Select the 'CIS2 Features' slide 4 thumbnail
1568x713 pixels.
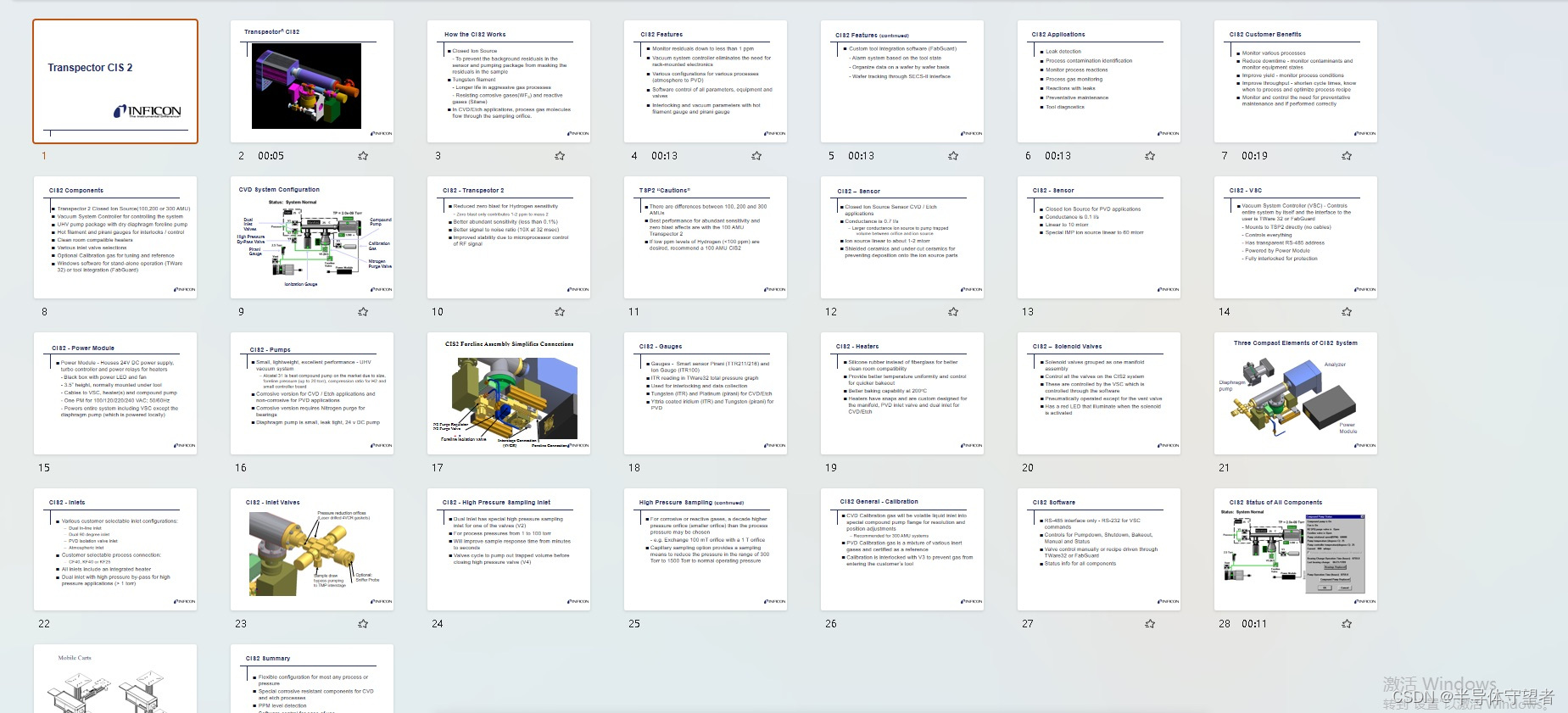click(x=706, y=81)
